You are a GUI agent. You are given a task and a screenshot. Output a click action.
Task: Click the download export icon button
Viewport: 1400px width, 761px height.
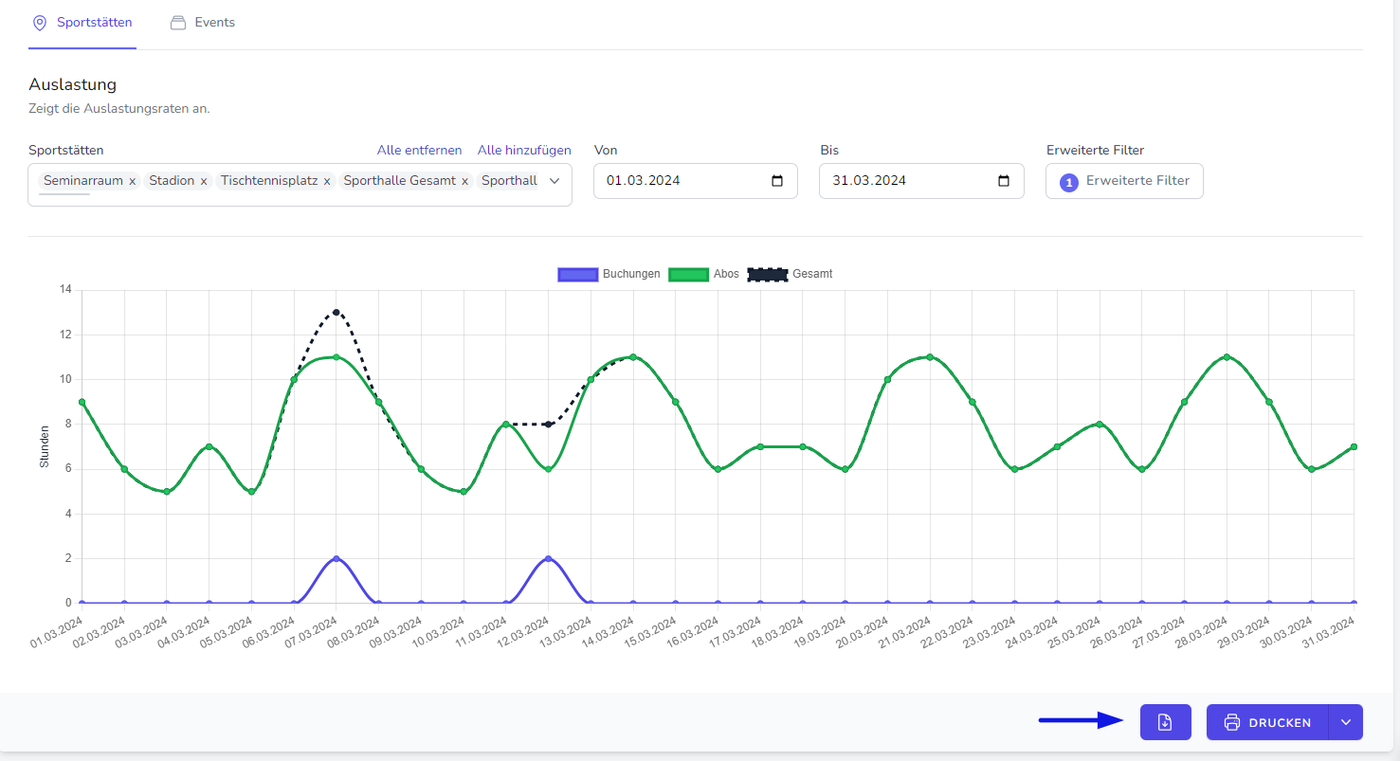point(1165,722)
